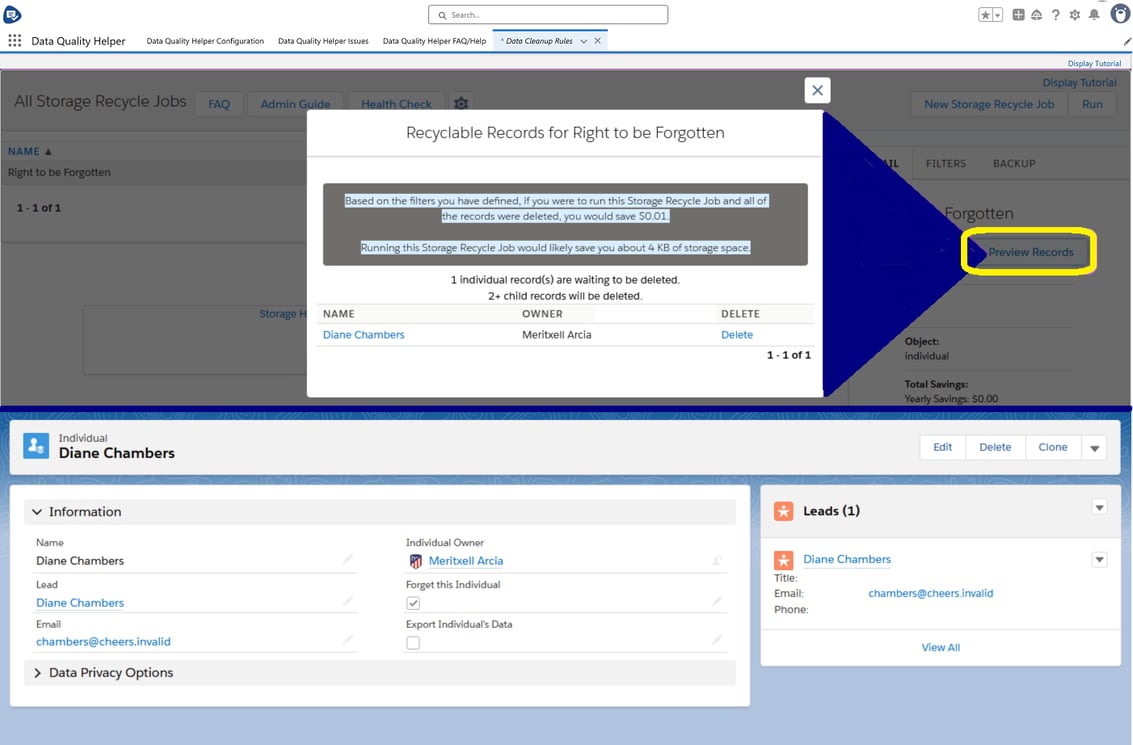This screenshot has width=1133, height=745.
Task: Switch to Data Quality Helper Configuration tab
Action: point(205,41)
